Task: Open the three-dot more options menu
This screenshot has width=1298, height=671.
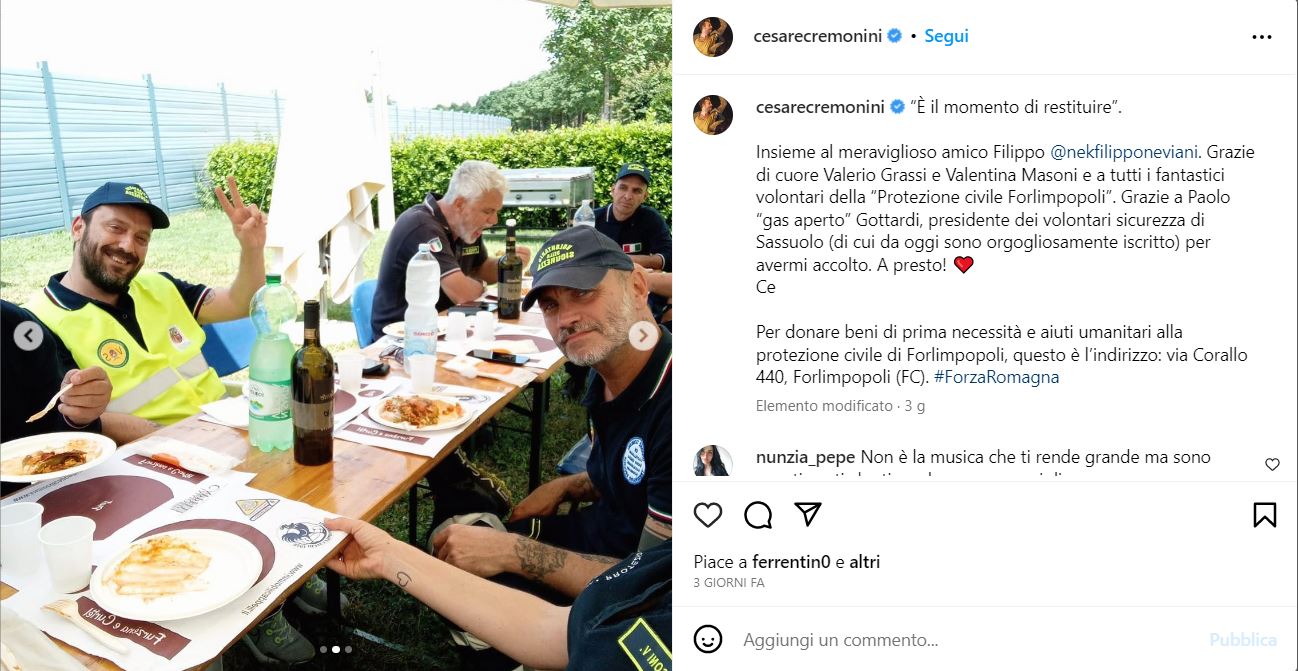Action: (1262, 37)
